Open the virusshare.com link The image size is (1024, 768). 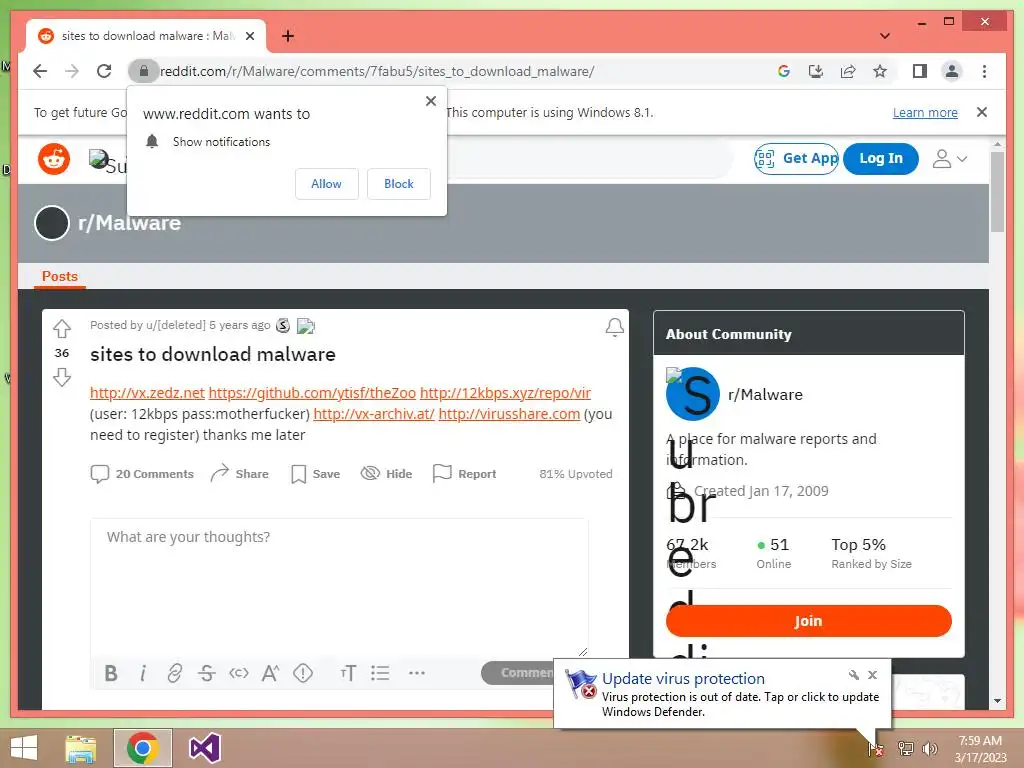tap(509, 414)
